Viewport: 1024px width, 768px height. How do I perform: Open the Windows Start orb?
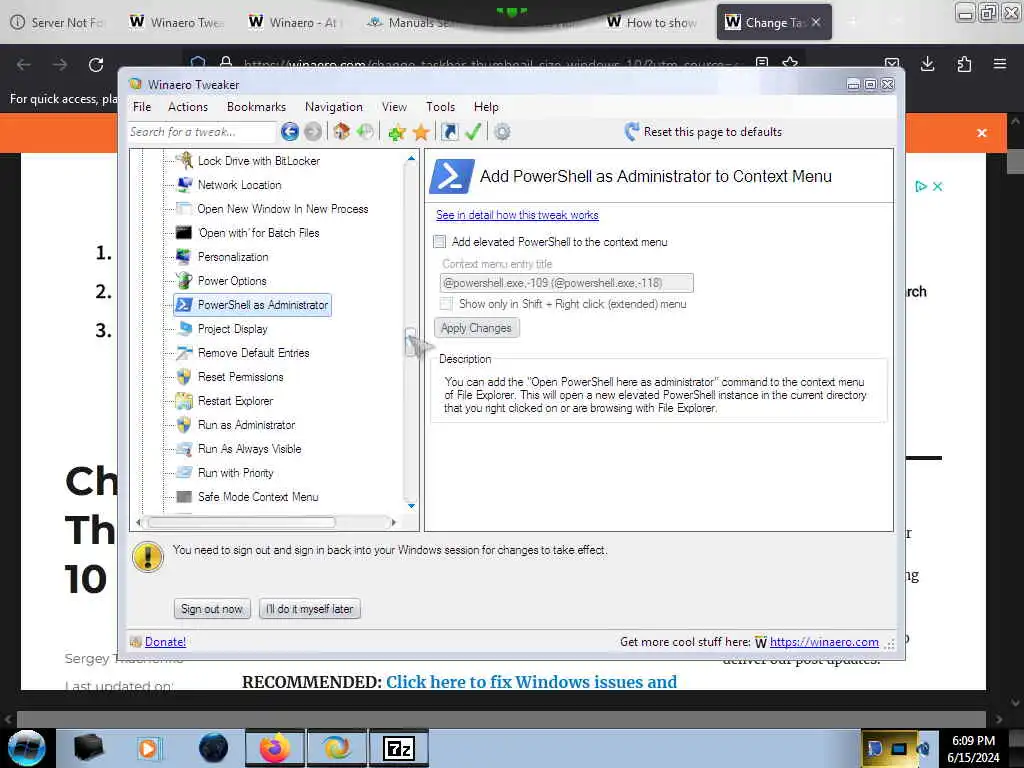26,748
